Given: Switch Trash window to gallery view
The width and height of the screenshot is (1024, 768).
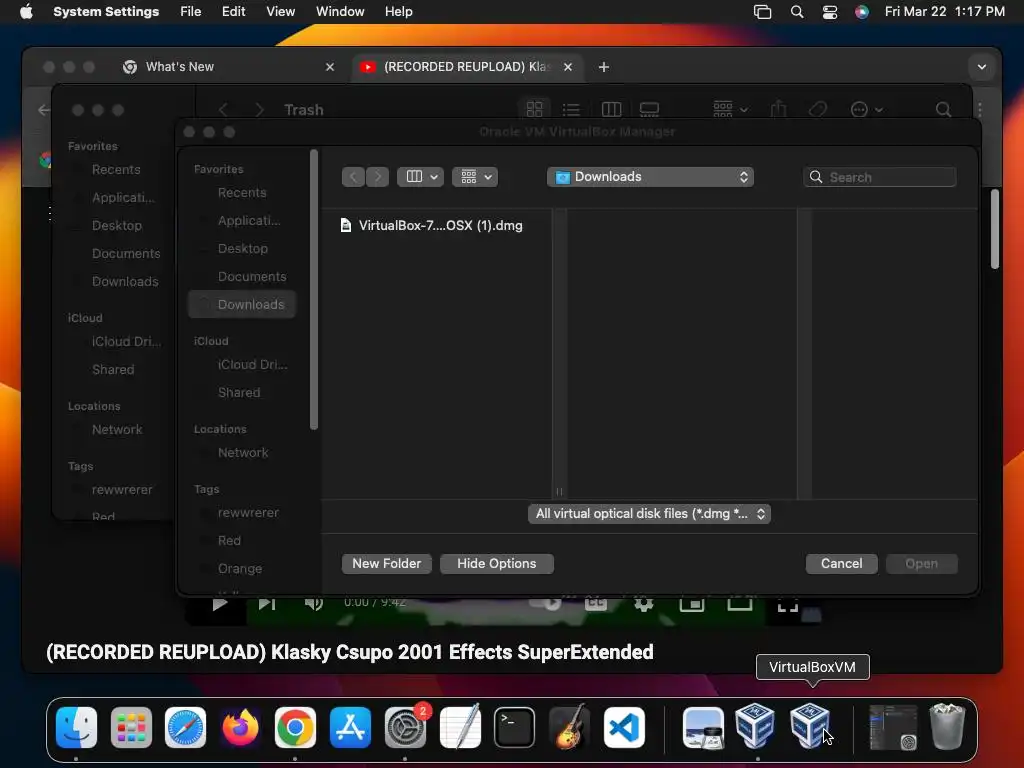Looking at the screenshot, I should coord(649,109).
